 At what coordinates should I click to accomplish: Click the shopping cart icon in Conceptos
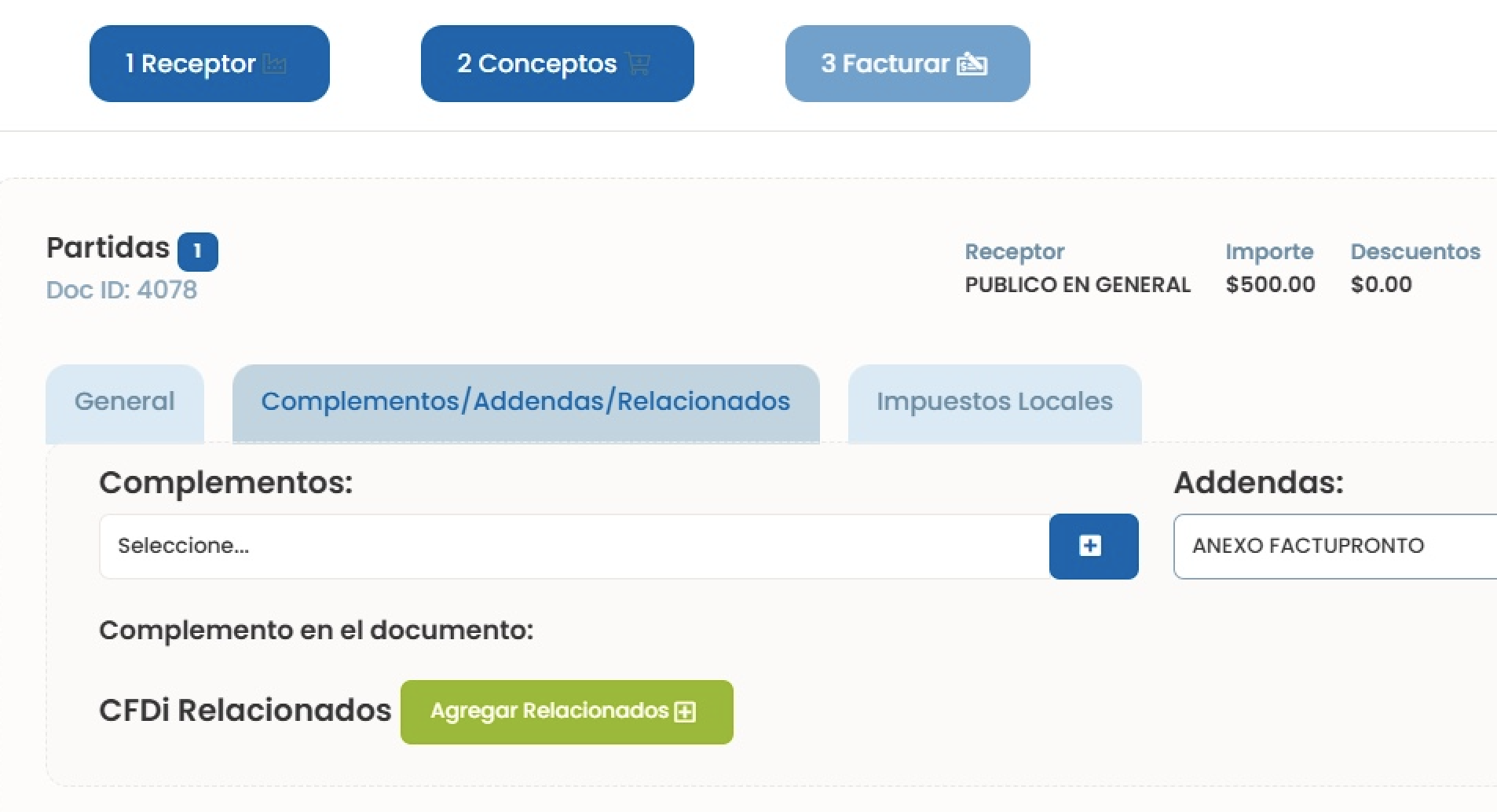638,64
